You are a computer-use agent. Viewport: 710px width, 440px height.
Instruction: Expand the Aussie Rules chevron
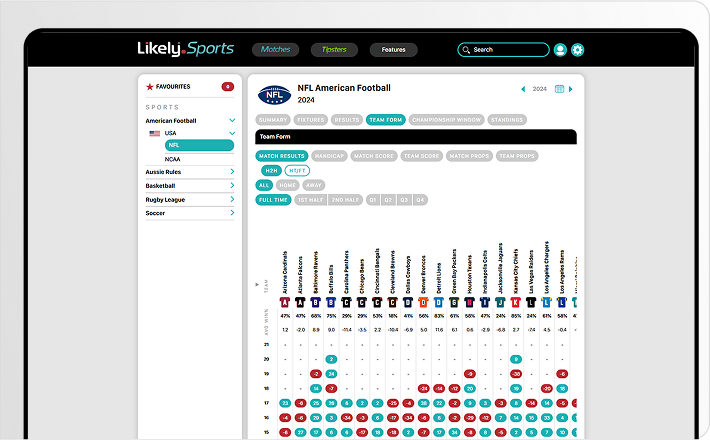coord(232,172)
